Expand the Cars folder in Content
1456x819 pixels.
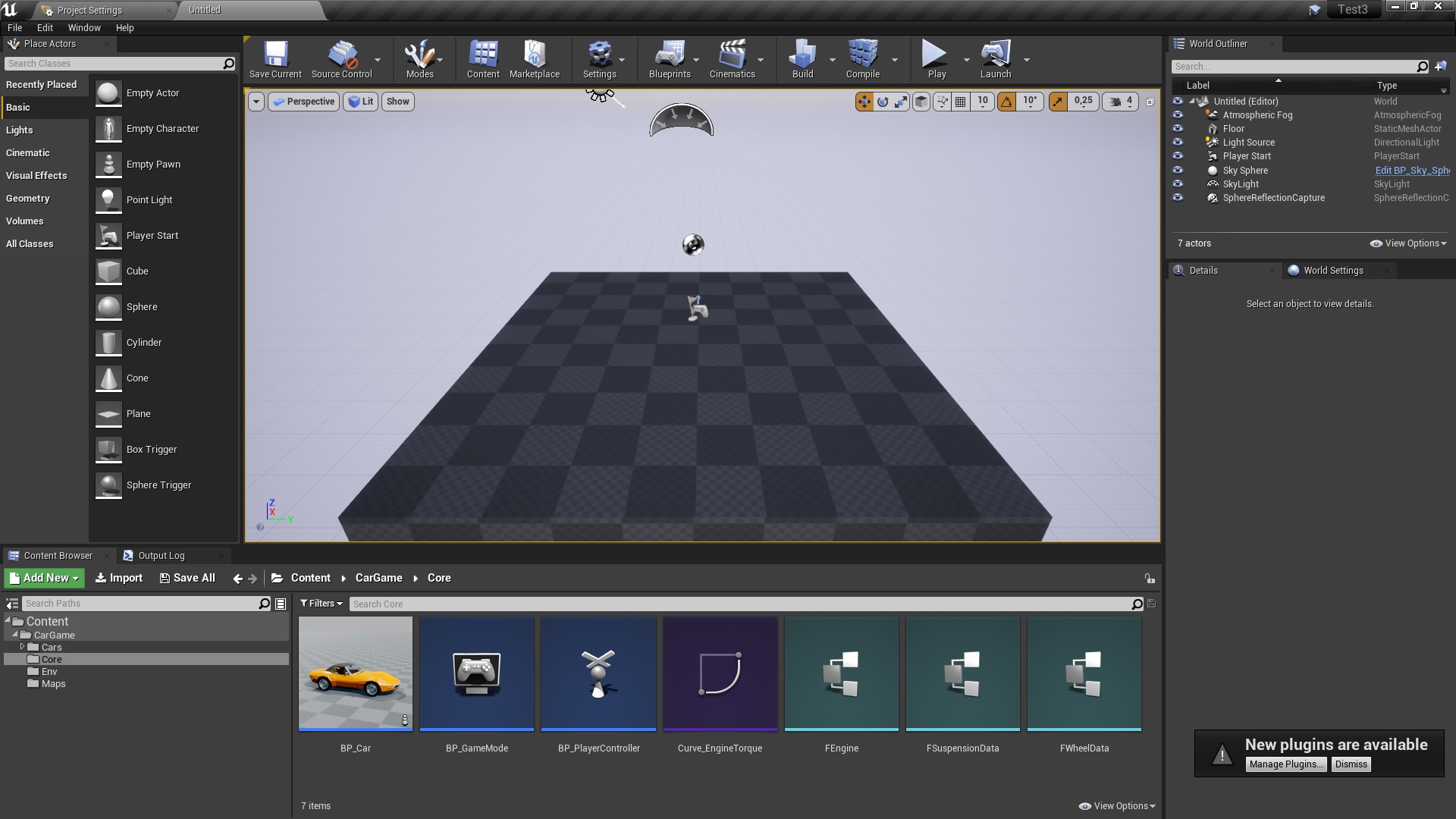(22, 647)
